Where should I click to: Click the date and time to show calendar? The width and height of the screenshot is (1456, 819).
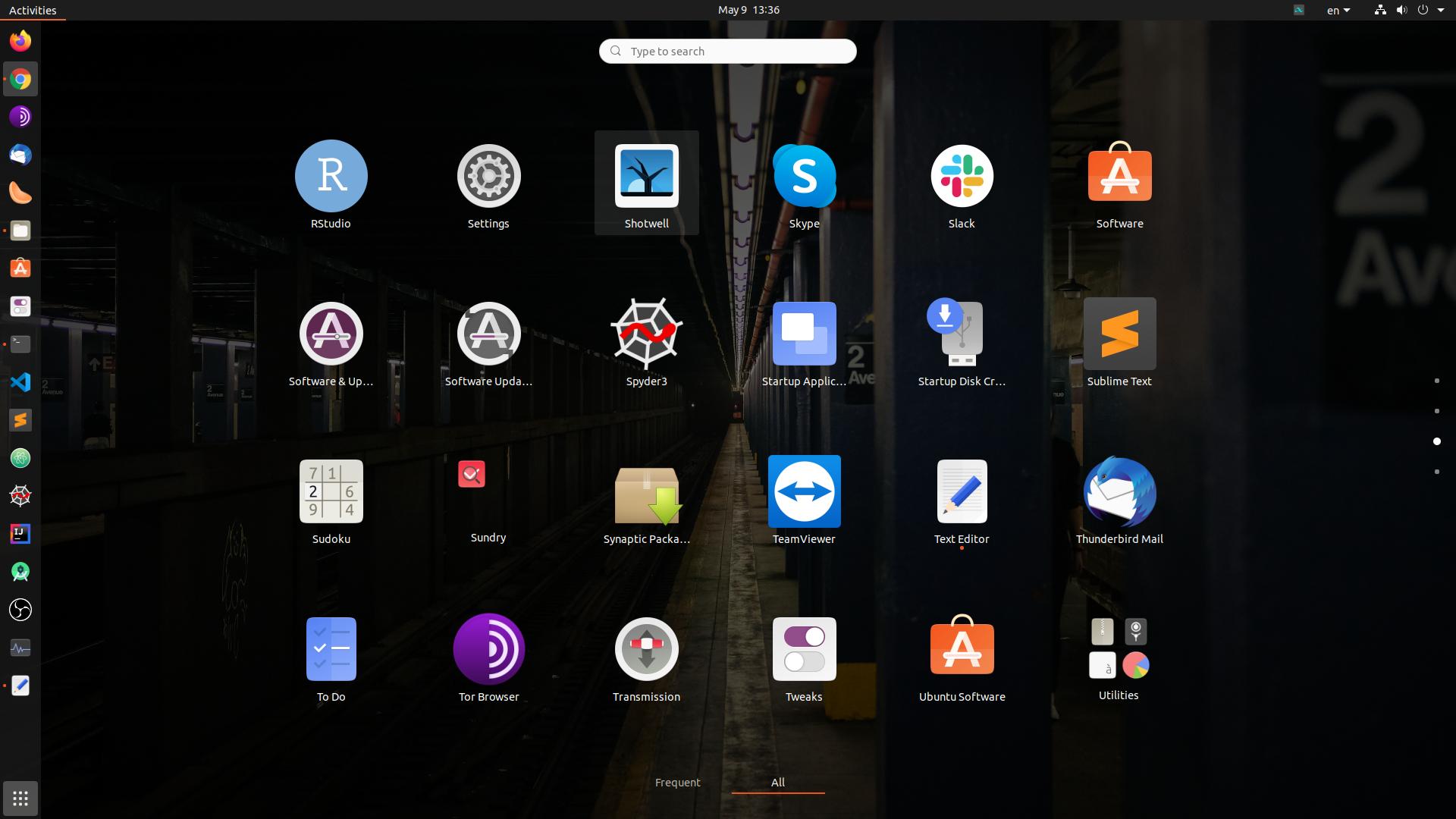(x=748, y=10)
